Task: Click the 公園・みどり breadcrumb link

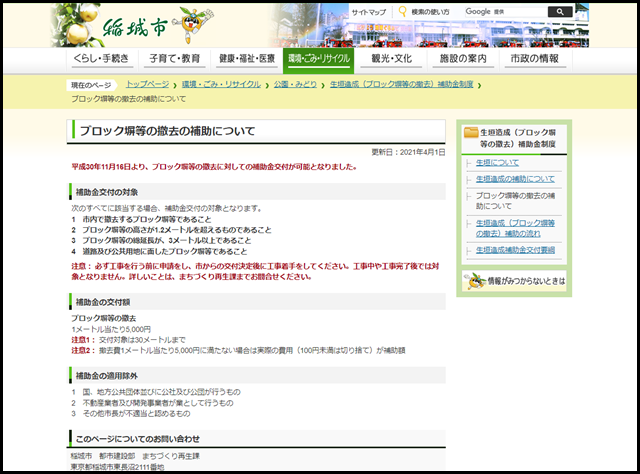Action: click(x=294, y=85)
